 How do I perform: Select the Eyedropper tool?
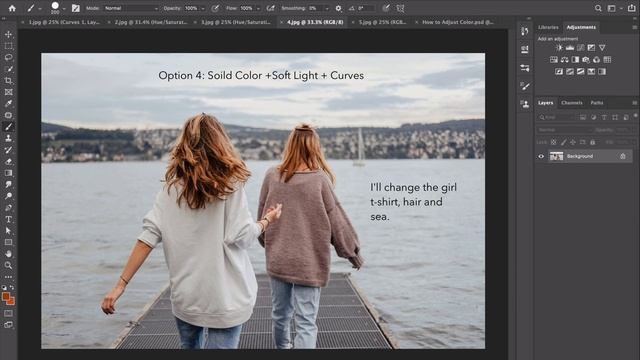pos(8,104)
